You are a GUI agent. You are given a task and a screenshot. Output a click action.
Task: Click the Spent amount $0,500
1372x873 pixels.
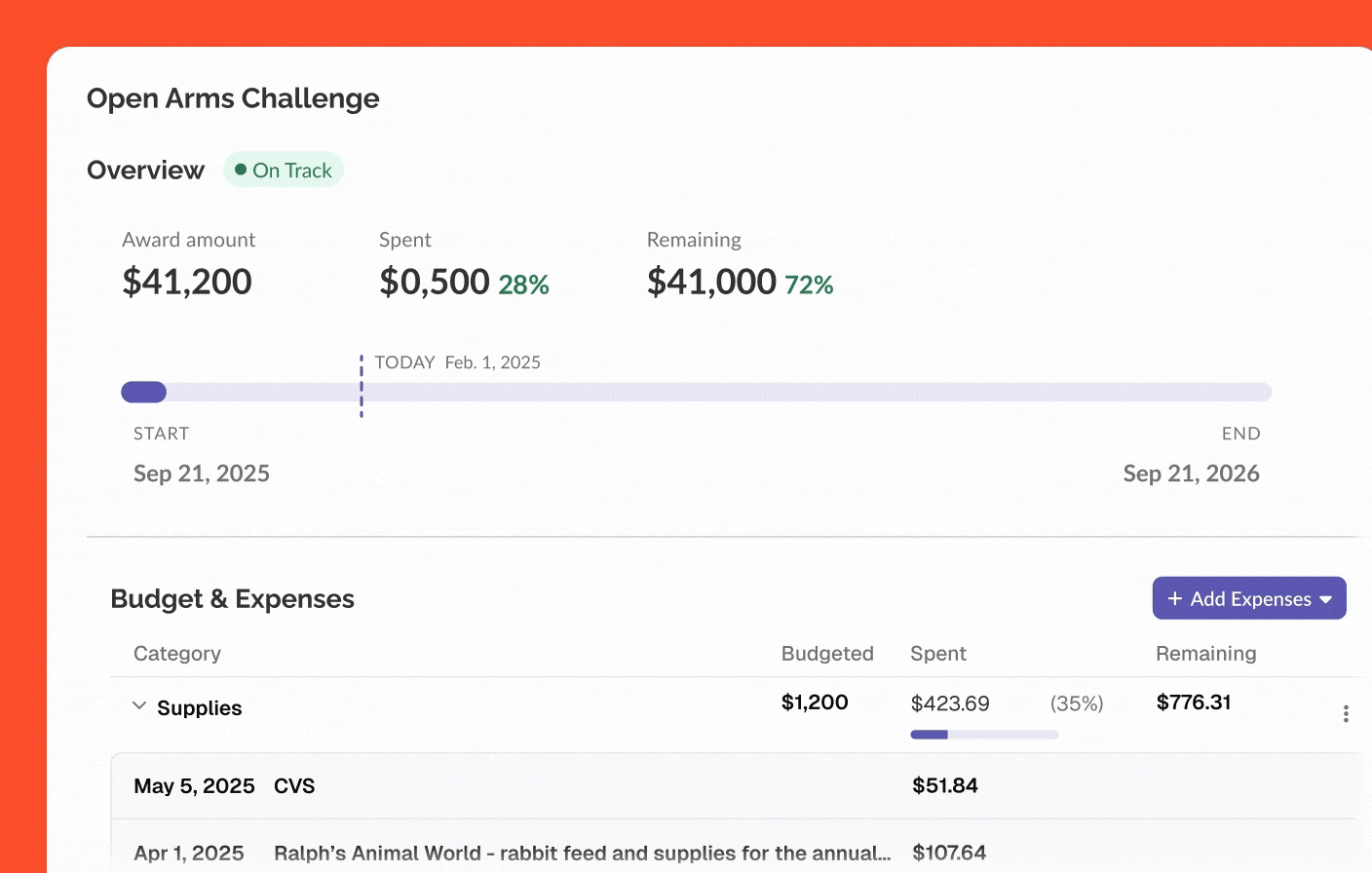coord(435,282)
